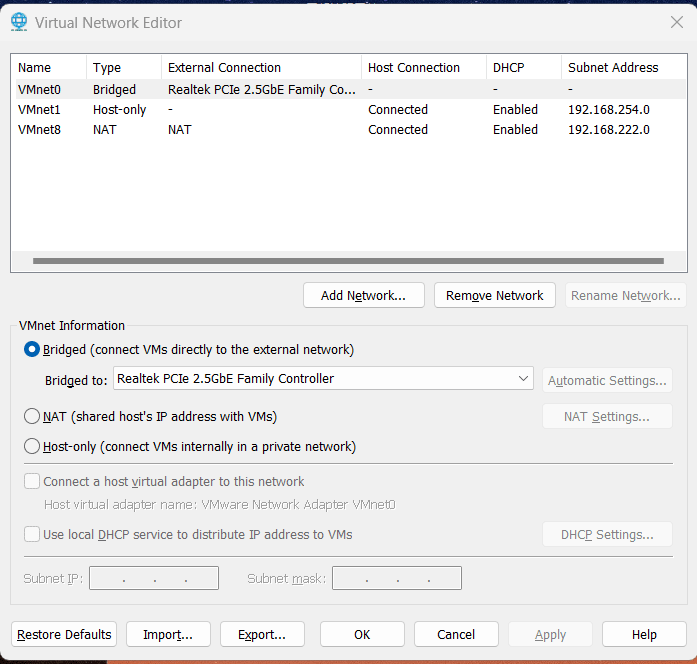Image resolution: width=697 pixels, height=664 pixels.
Task: Click VMnet1's Enabled DHCP cell
Action: tap(515, 109)
